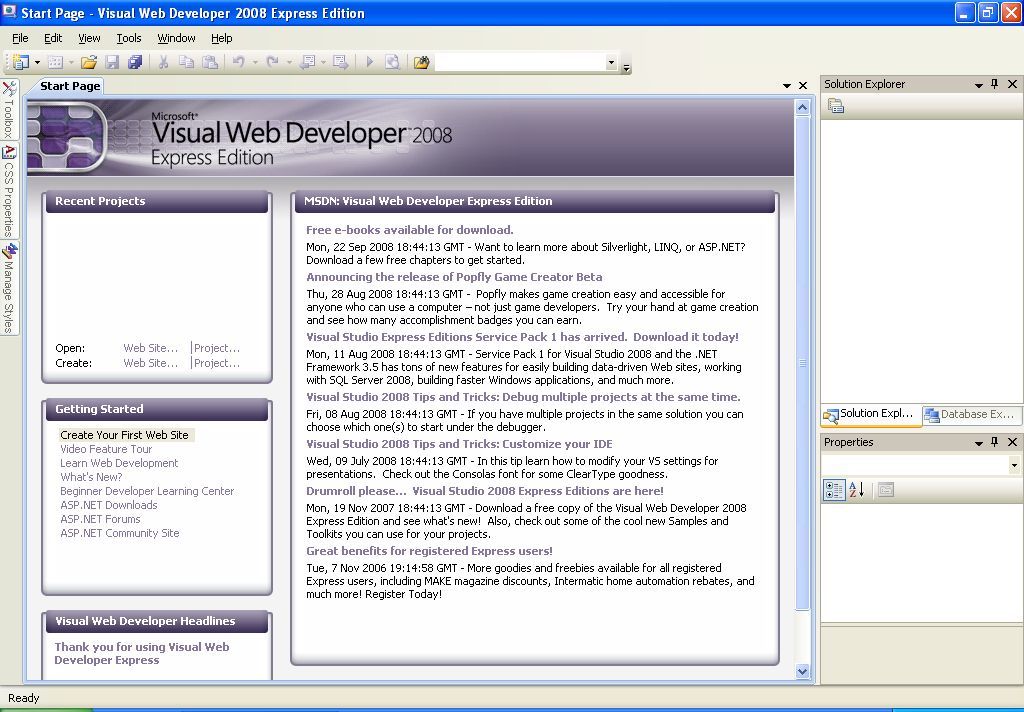The height and width of the screenshot is (712, 1024).
Task: Expand the Find combo box dropdown
Action: pyautogui.click(x=611, y=62)
